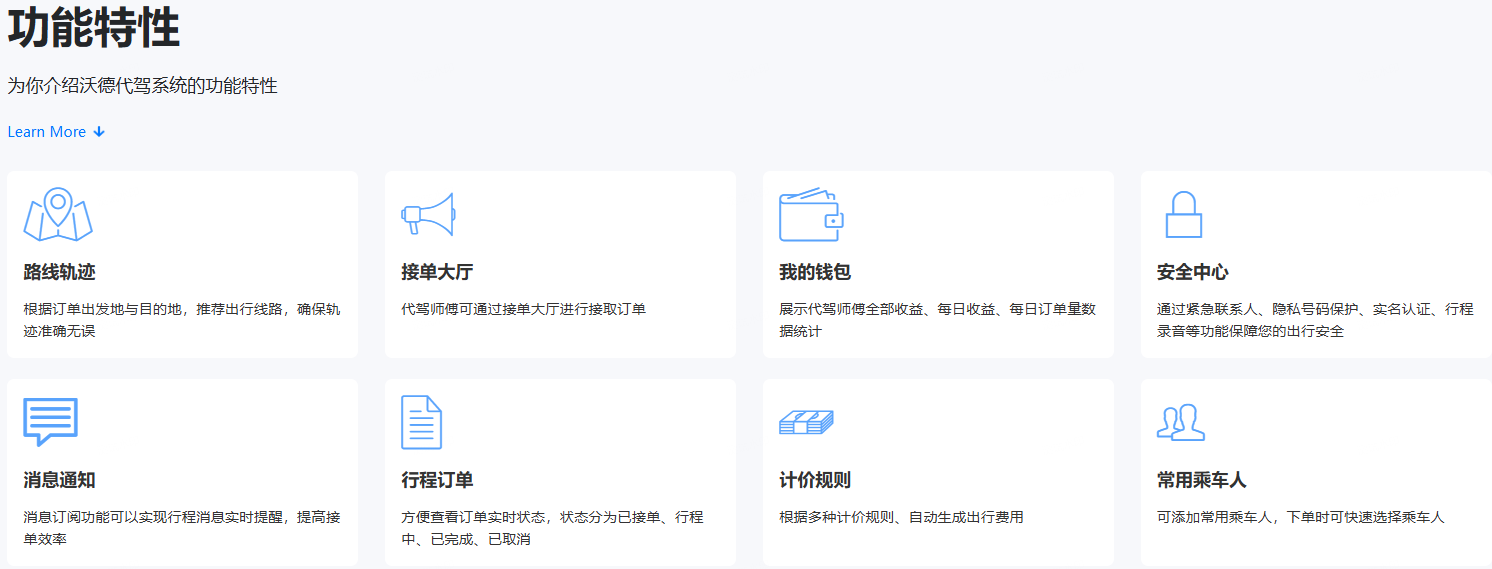
Task: Click the padlock icon for 安全中心
Action: pyautogui.click(x=1183, y=214)
